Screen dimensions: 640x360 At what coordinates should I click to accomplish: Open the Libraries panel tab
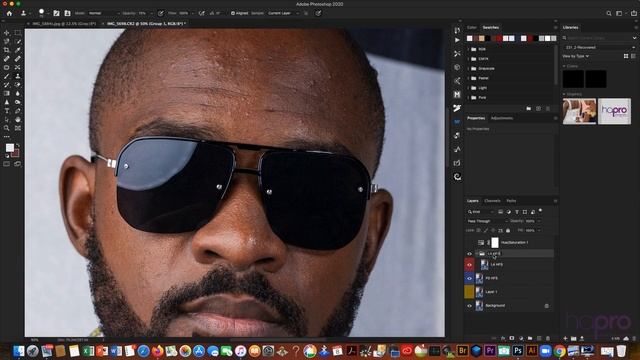(x=570, y=27)
